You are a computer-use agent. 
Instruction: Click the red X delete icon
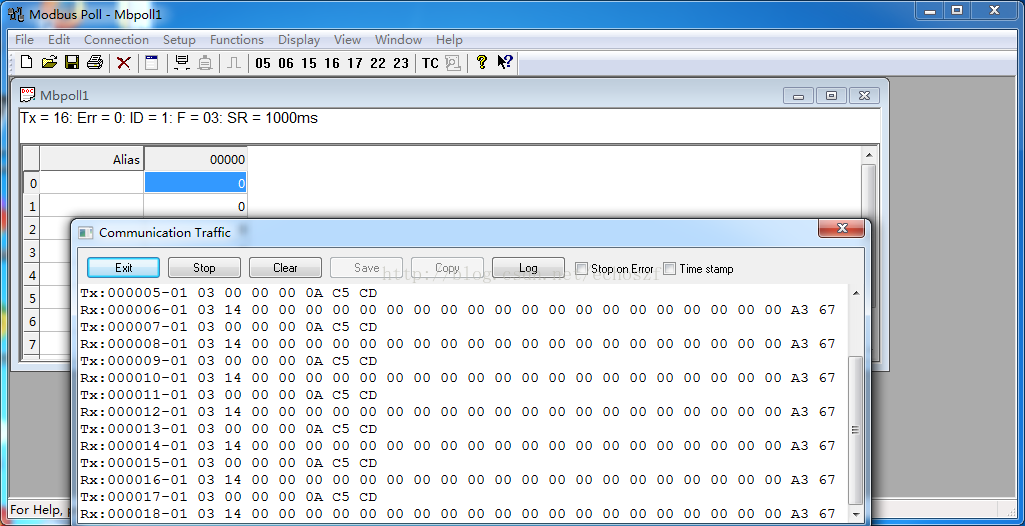[124, 63]
